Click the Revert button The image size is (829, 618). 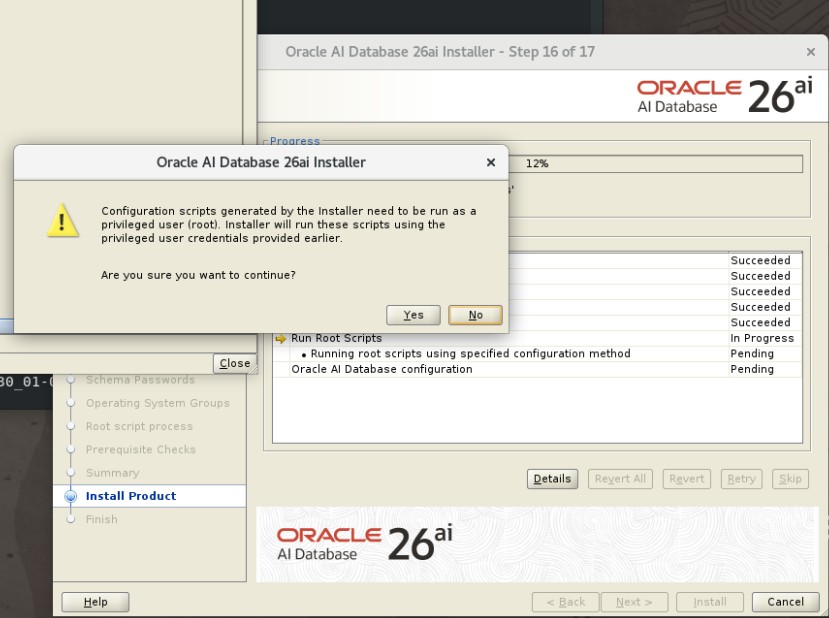[x=686, y=479]
